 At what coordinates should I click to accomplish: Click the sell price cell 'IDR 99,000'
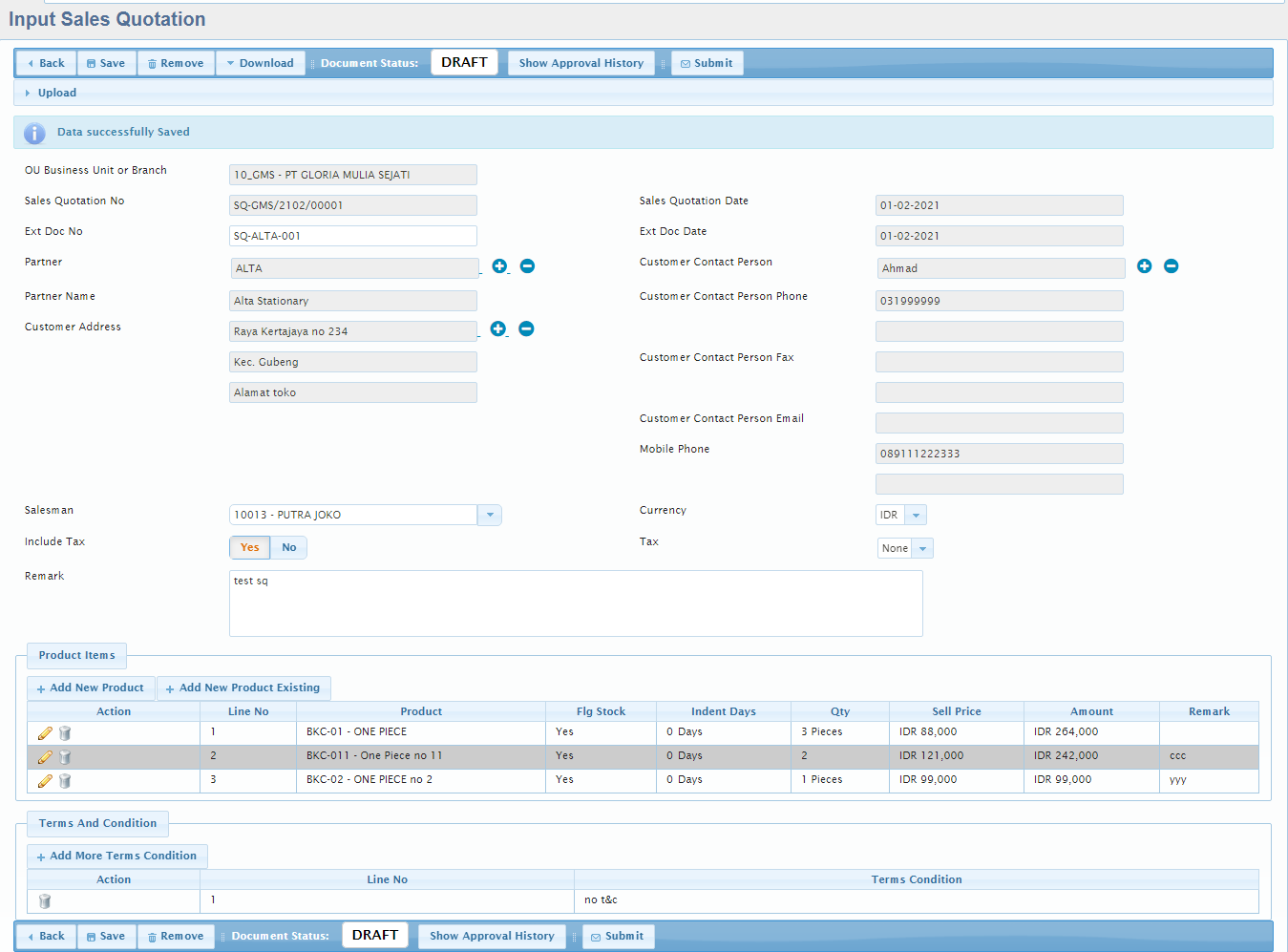coord(957,780)
